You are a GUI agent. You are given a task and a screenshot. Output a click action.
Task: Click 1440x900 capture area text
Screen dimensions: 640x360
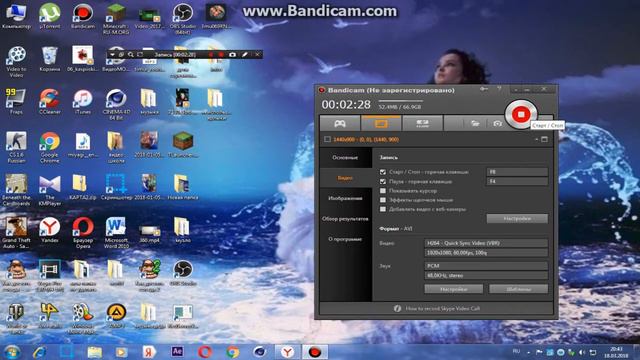point(366,139)
